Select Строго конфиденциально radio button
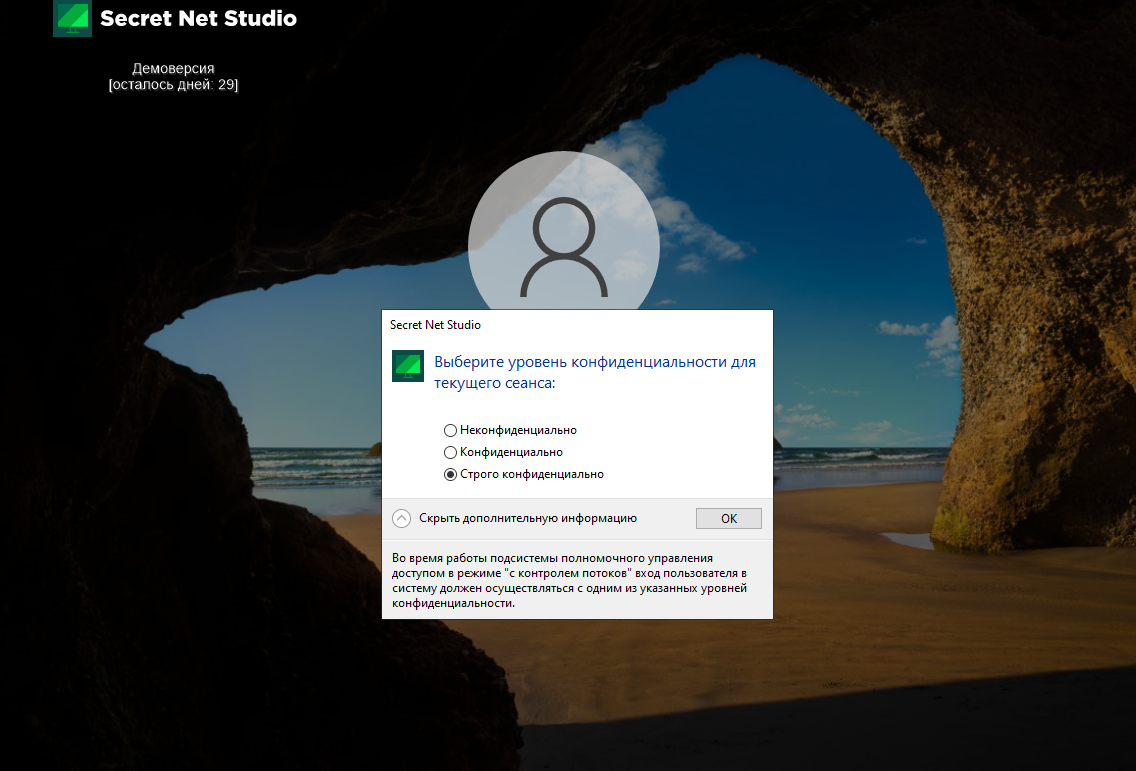 pyautogui.click(x=523, y=474)
